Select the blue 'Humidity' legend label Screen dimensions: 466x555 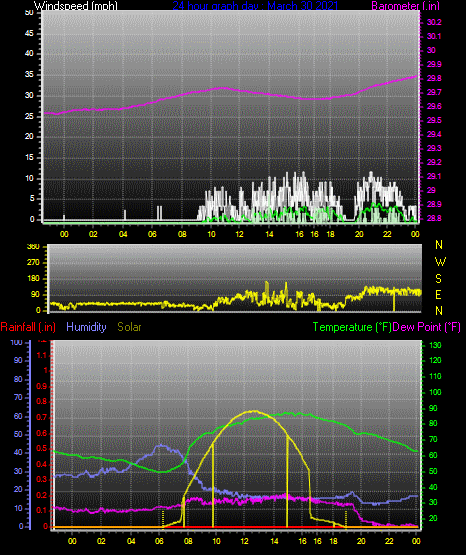86,327
